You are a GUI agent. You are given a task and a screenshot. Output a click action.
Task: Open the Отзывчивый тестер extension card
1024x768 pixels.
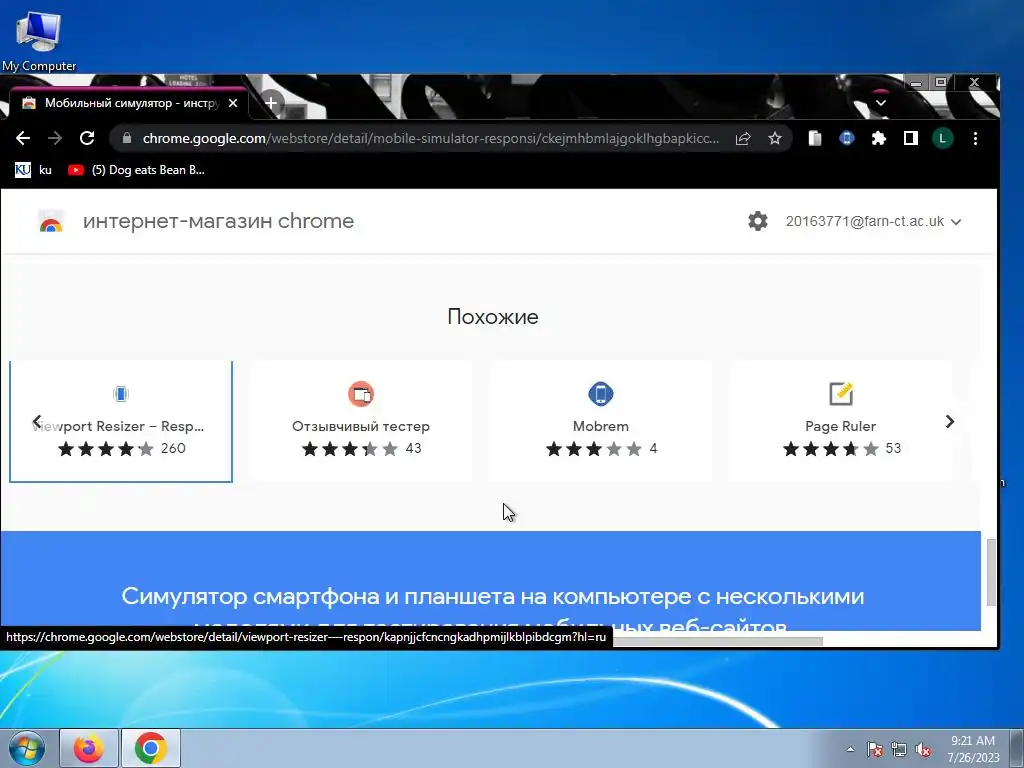pos(360,421)
